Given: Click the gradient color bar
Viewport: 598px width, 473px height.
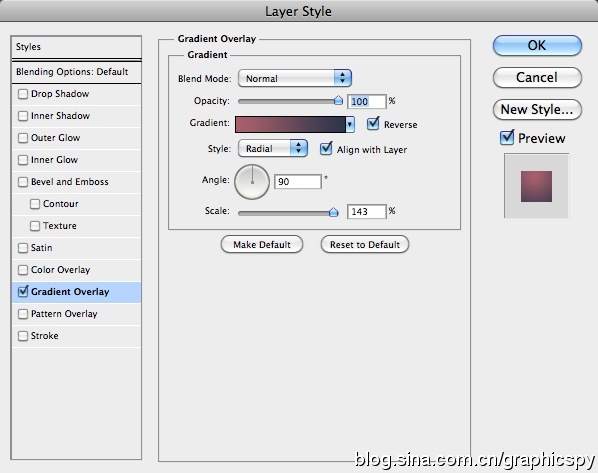Looking at the screenshot, I should pos(290,125).
